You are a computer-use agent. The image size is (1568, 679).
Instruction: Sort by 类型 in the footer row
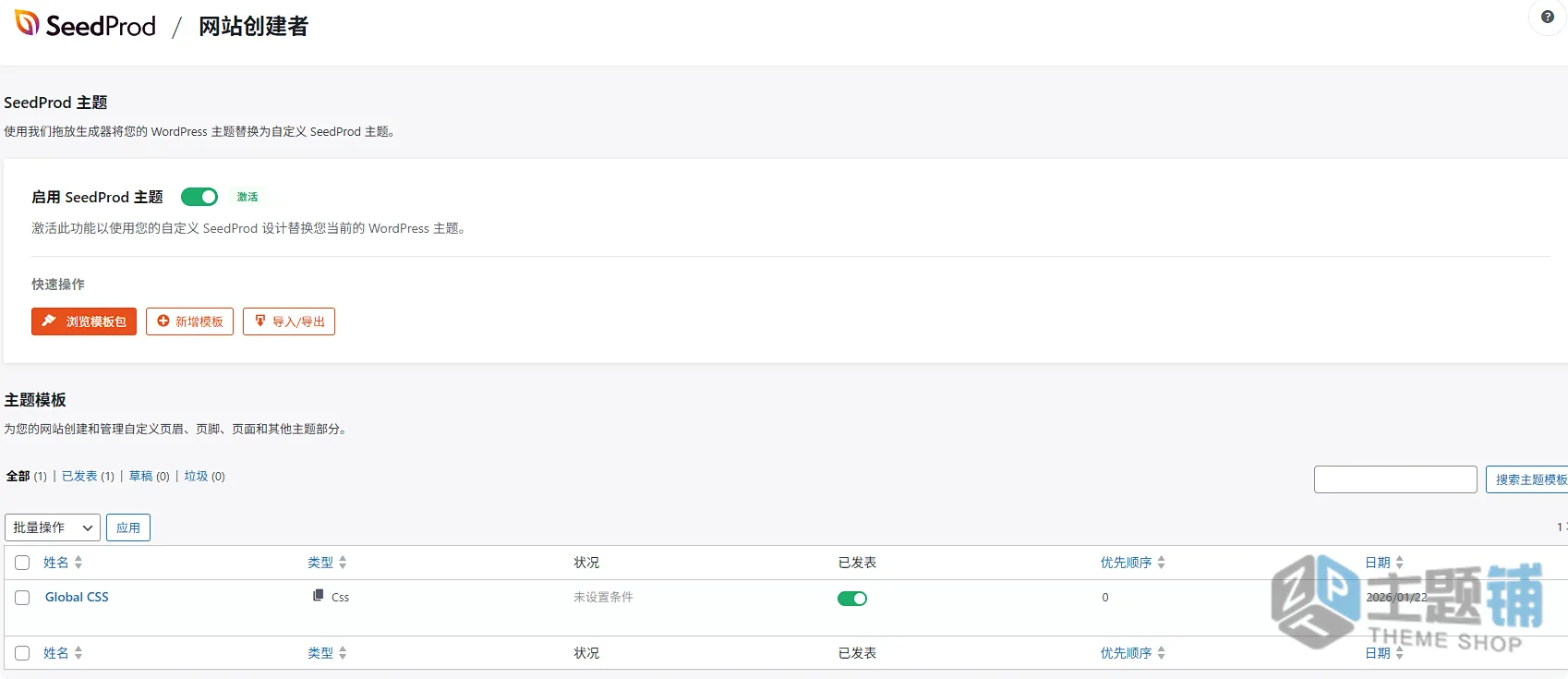(327, 653)
